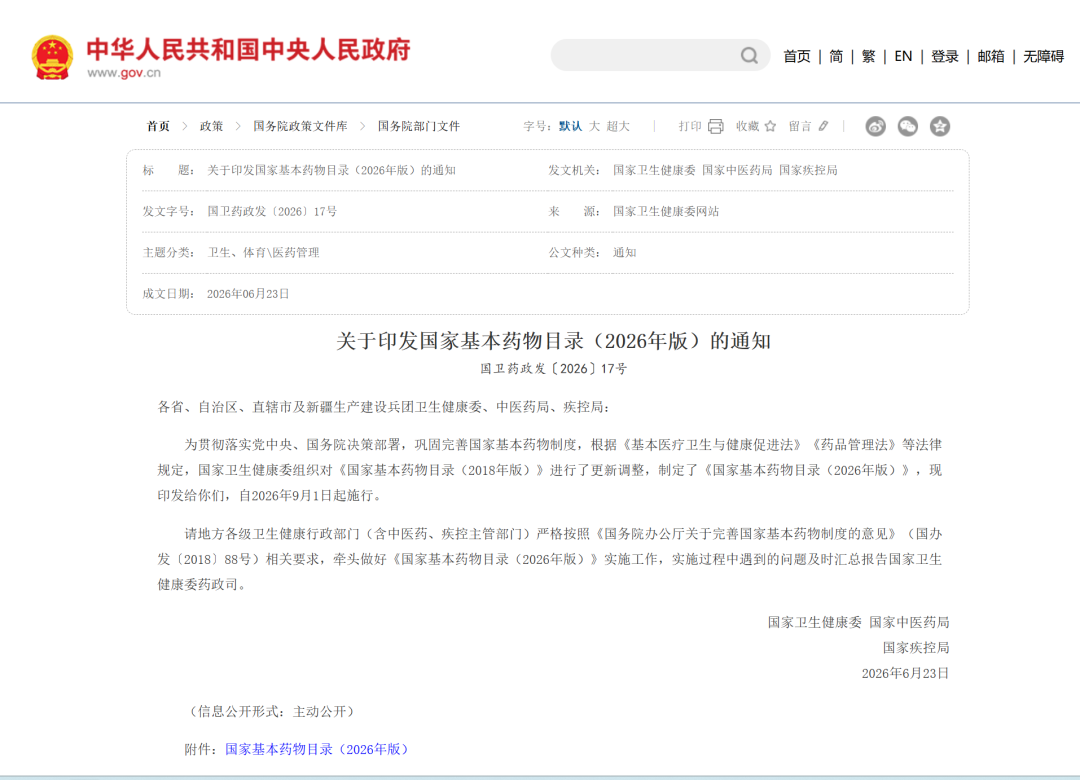Viewport: 1080px width, 780px height.
Task: Share the page via the Weibo icon
Action: 875,126
